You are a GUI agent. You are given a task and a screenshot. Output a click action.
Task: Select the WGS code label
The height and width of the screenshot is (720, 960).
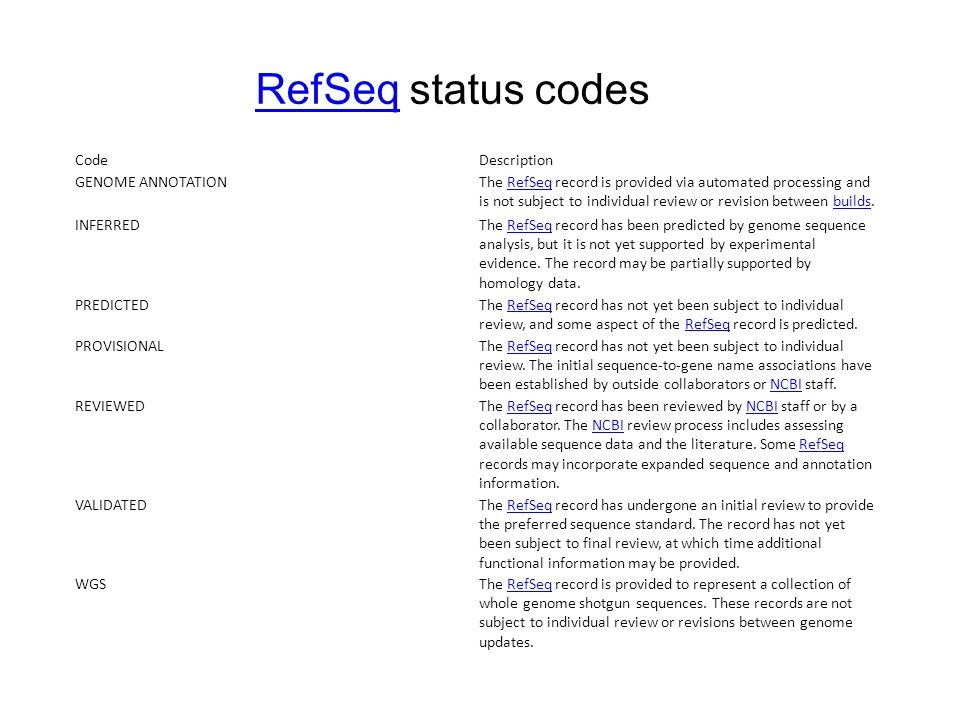click(x=91, y=584)
